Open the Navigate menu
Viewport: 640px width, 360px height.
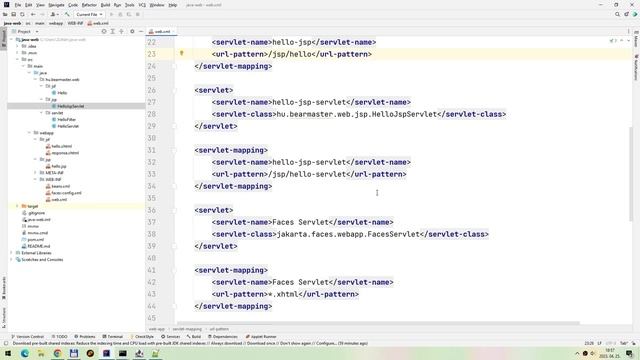56,5
